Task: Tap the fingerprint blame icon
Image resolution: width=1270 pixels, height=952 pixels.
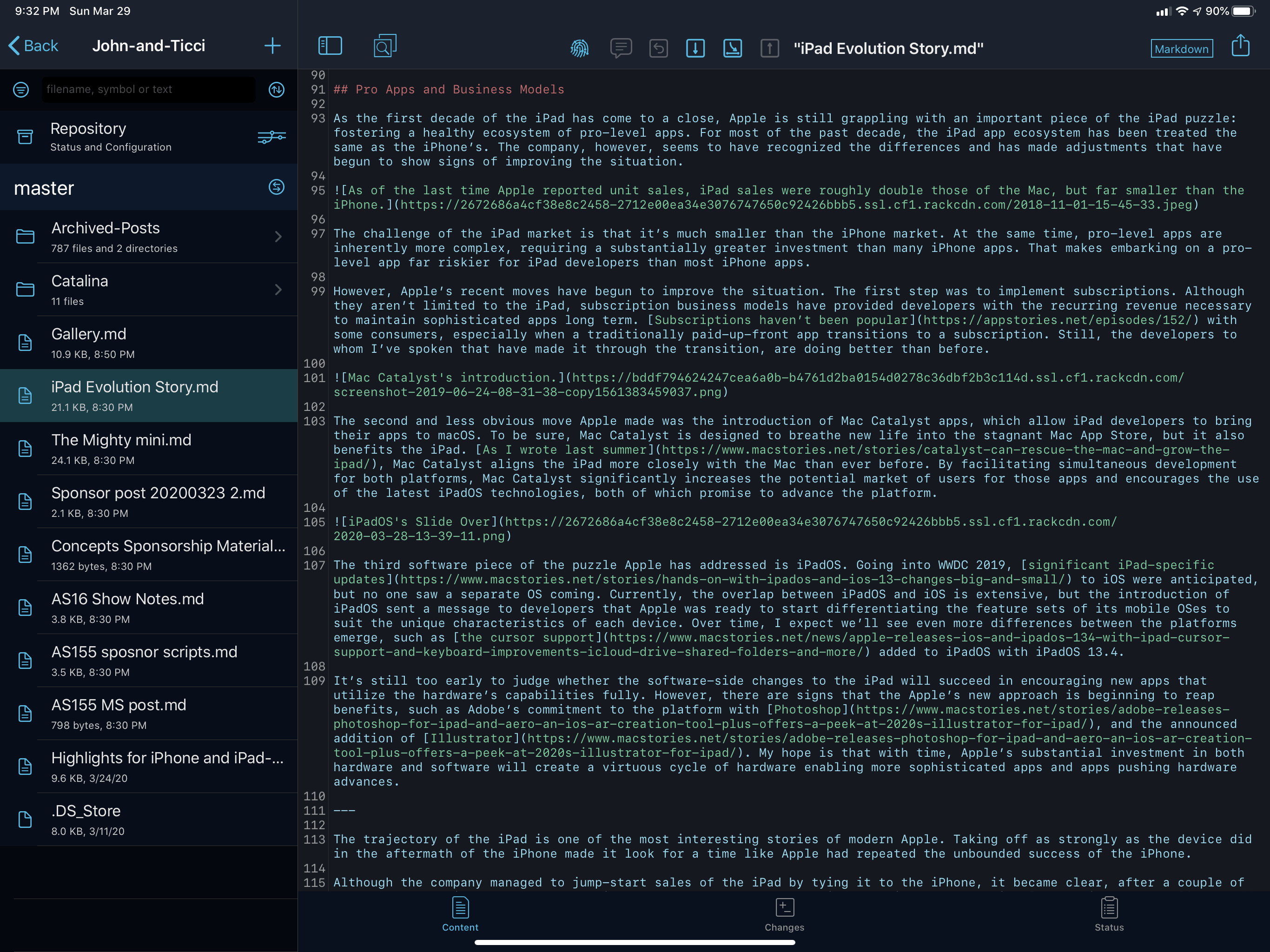Action: 579,48
